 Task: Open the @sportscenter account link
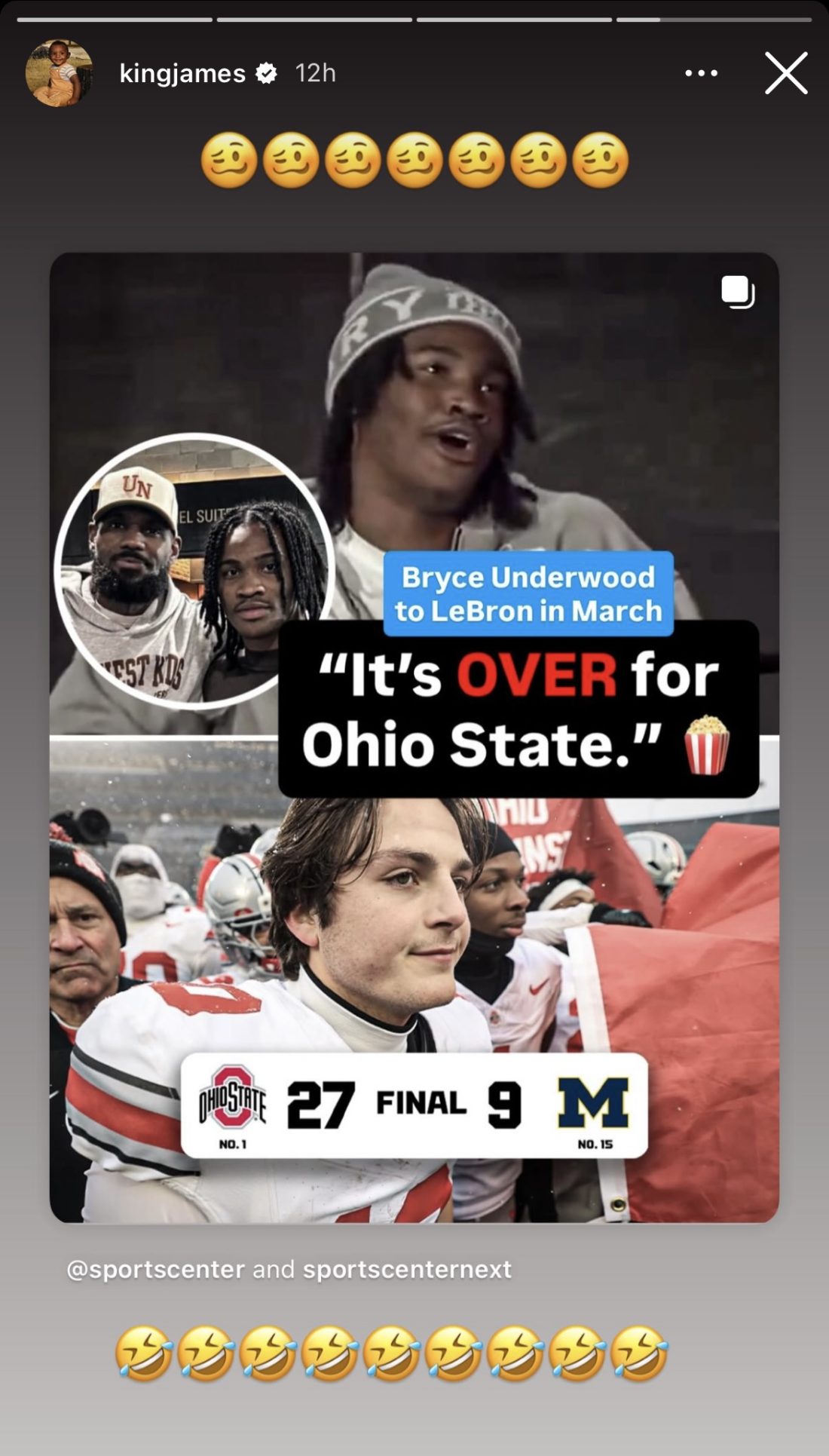click(155, 1269)
